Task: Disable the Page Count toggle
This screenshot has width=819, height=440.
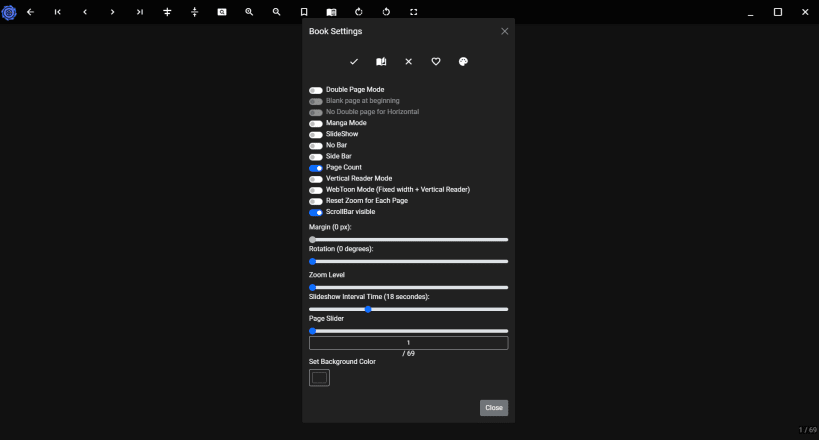Action: pos(315,168)
